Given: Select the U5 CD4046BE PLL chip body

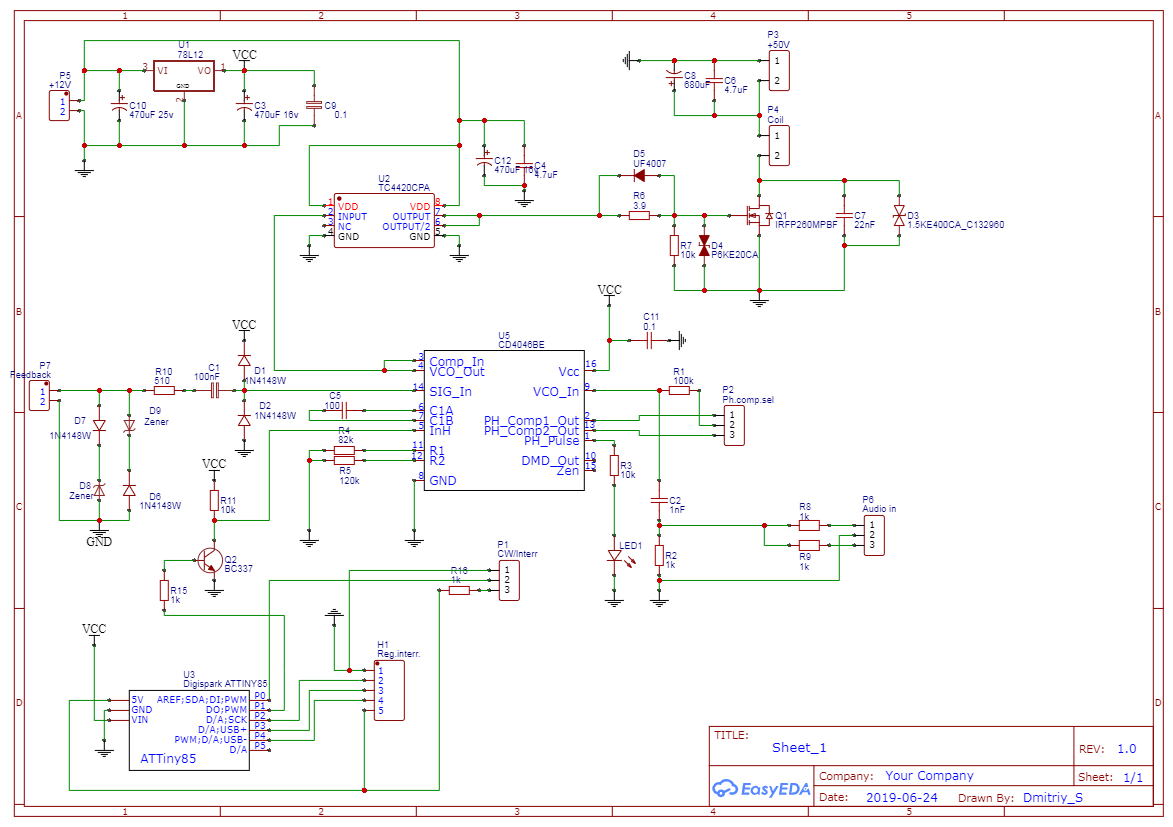Looking at the screenshot, I should 504,420.
